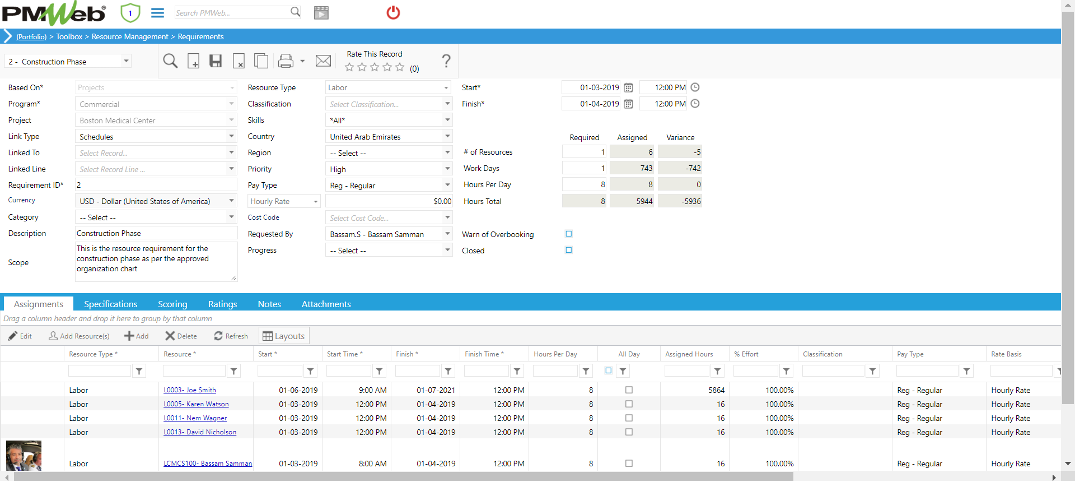
Task: Click filter icon for Start column
Action: [x=310, y=371]
